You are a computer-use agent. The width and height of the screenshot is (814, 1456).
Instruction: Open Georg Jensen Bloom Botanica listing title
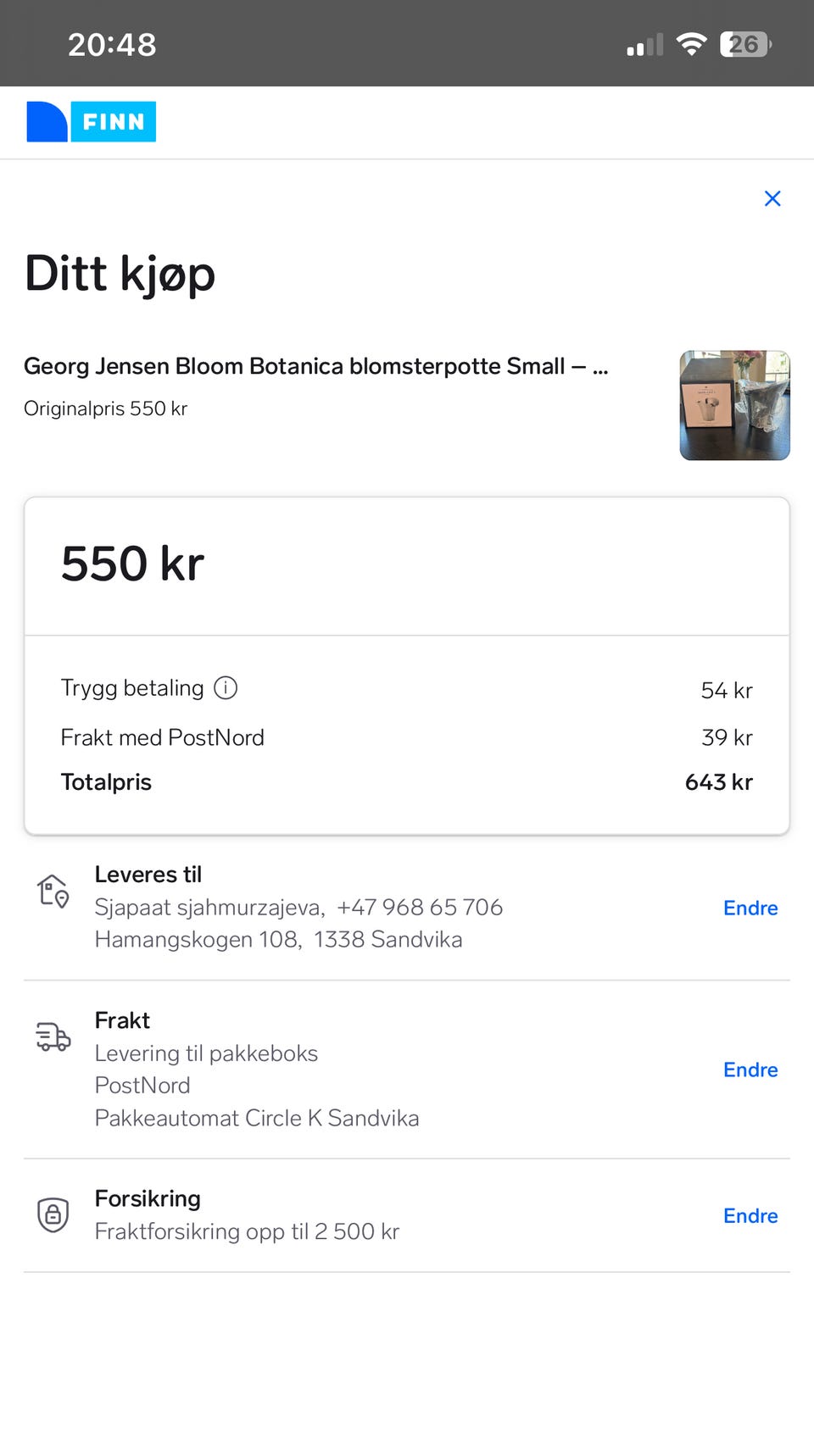tap(315, 366)
